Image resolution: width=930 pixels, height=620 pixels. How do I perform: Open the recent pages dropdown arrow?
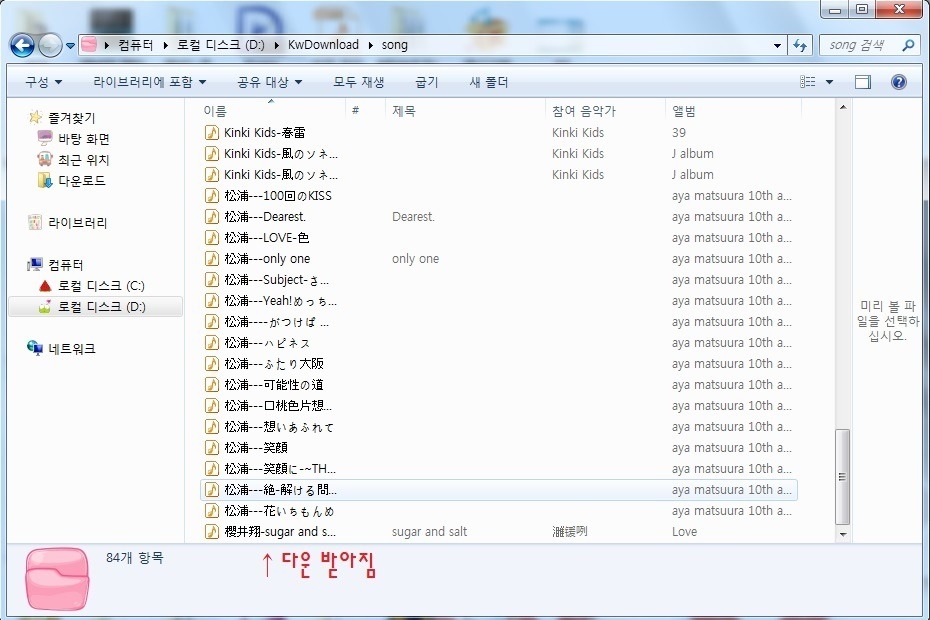pyautogui.click(x=70, y=46)
